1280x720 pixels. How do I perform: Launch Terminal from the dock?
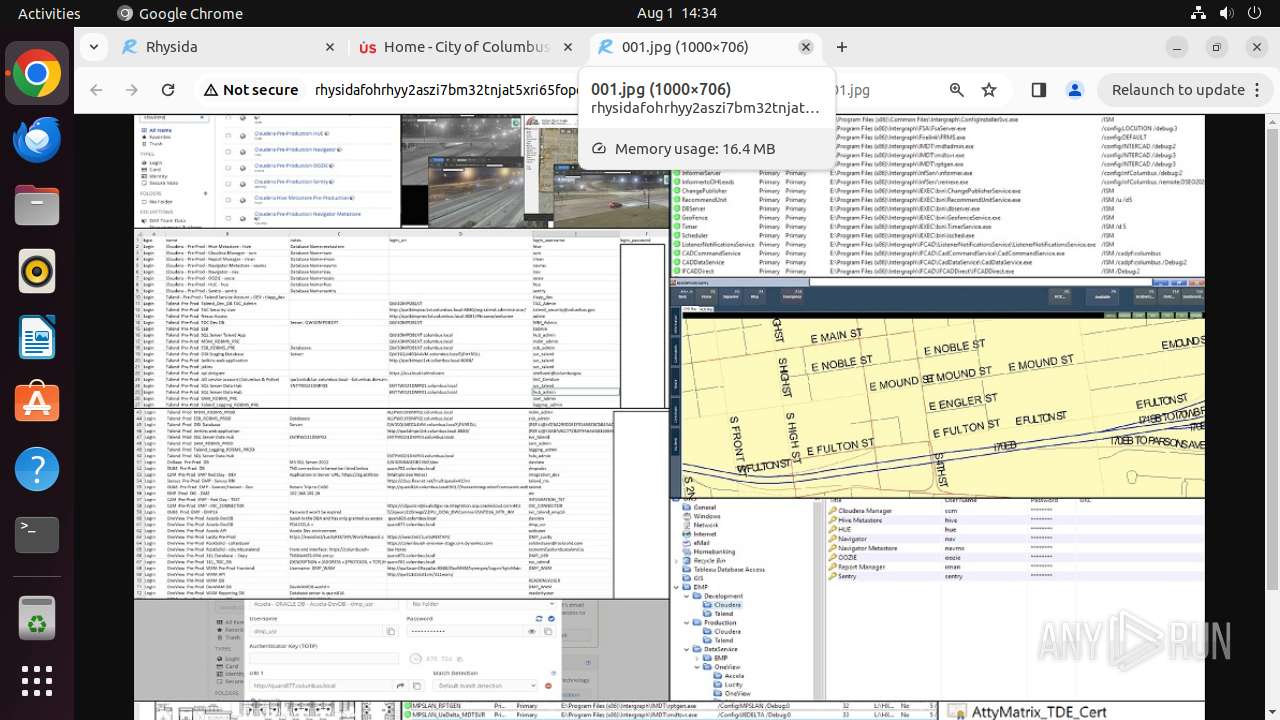pos(37,535)
